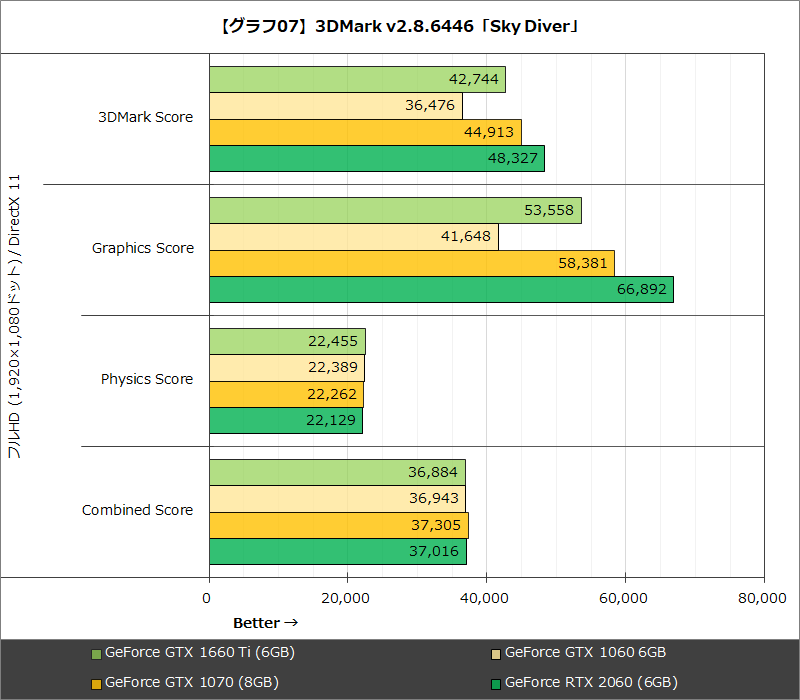Select the GeForce GTX 1070 (8GB) legend label

[x=192, y=683]
